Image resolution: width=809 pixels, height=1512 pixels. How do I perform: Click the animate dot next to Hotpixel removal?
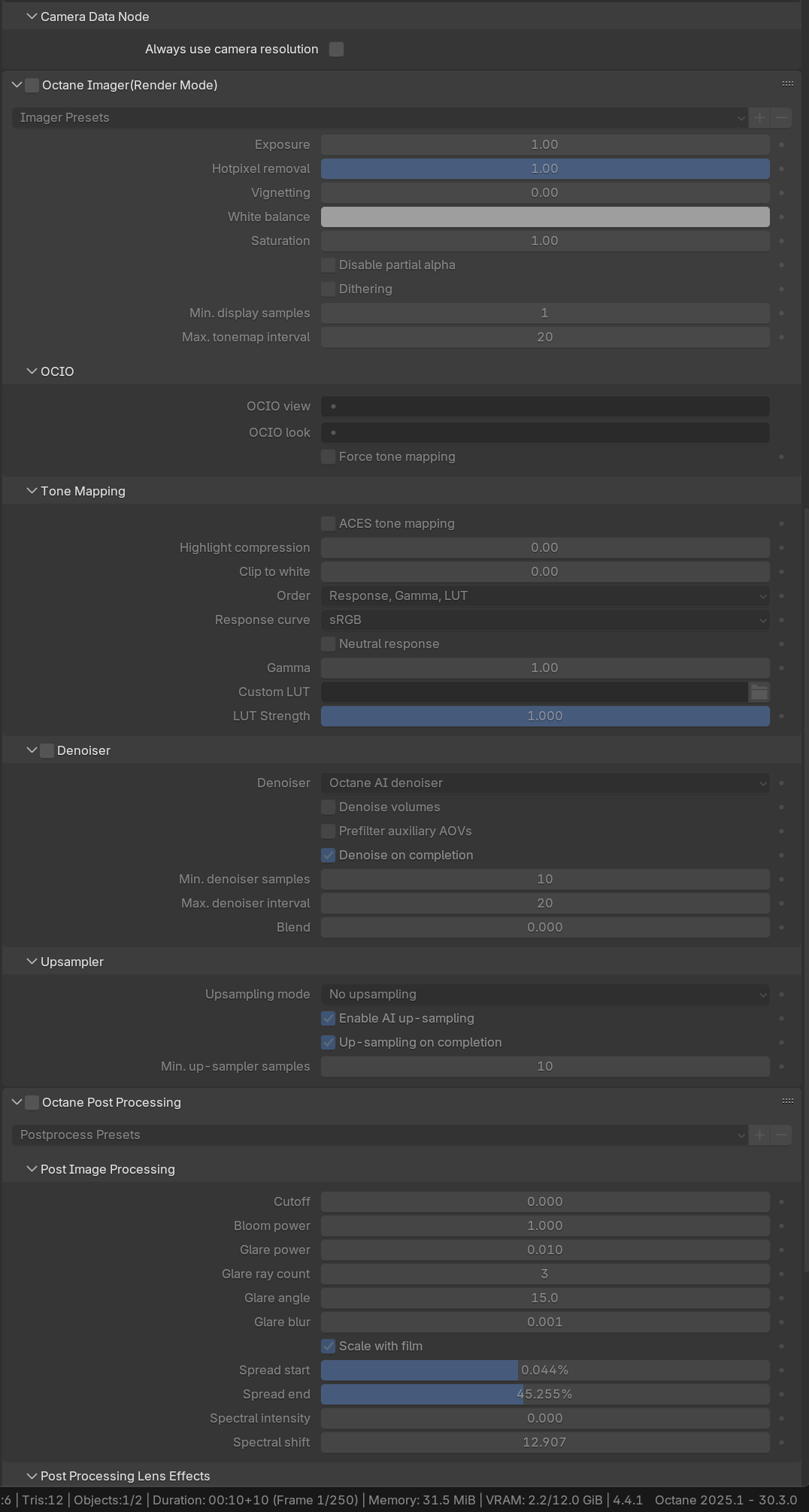pos(782,168)
